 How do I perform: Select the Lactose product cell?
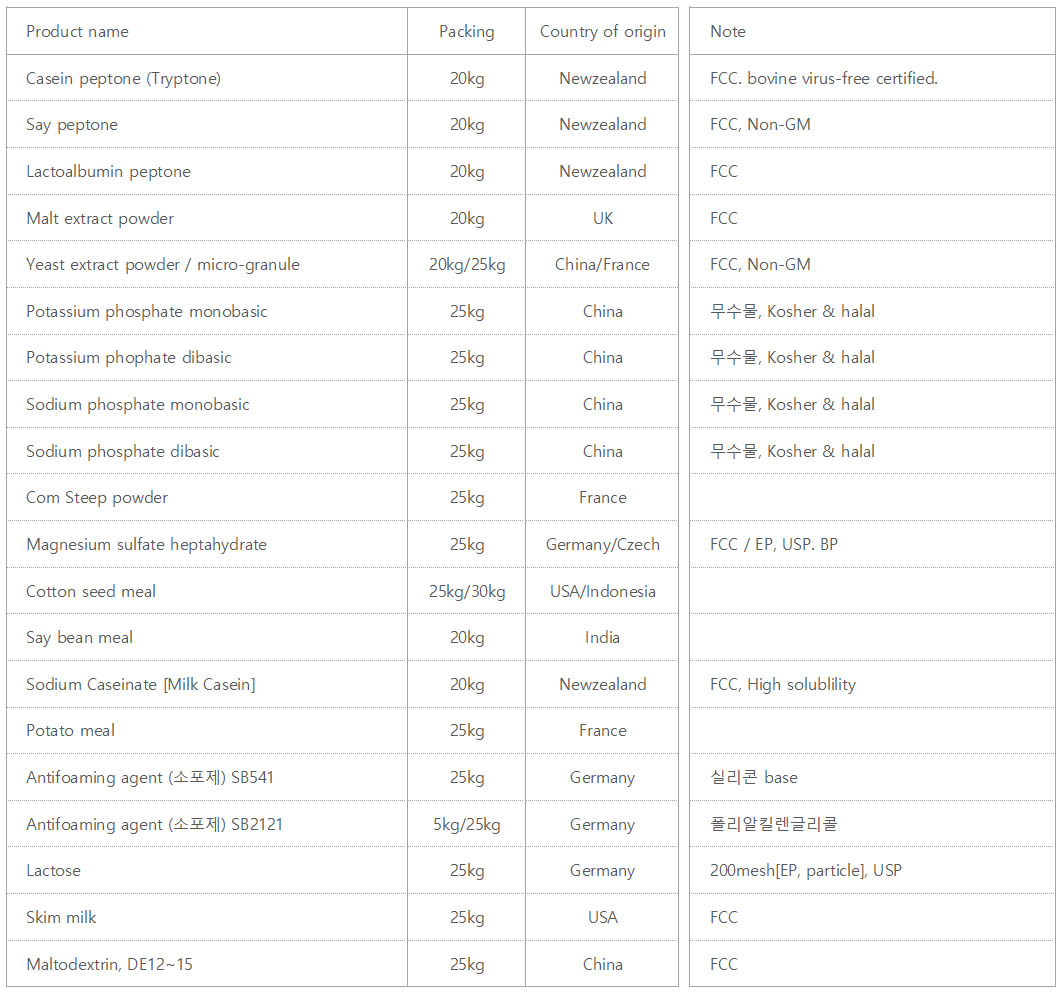(x=54, y=871)
